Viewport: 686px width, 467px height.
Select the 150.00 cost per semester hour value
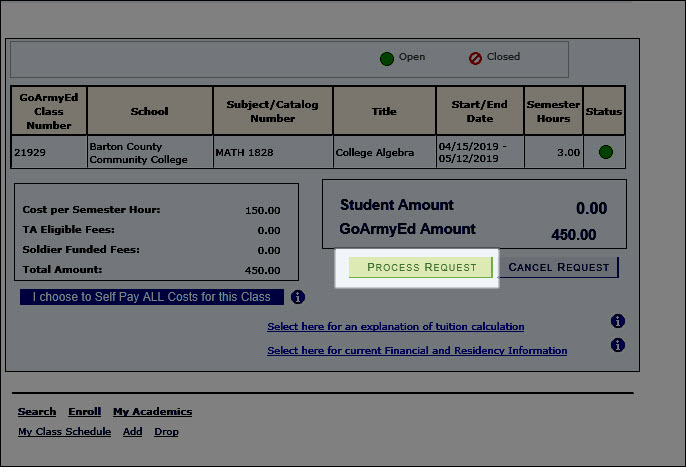[262, 211]
